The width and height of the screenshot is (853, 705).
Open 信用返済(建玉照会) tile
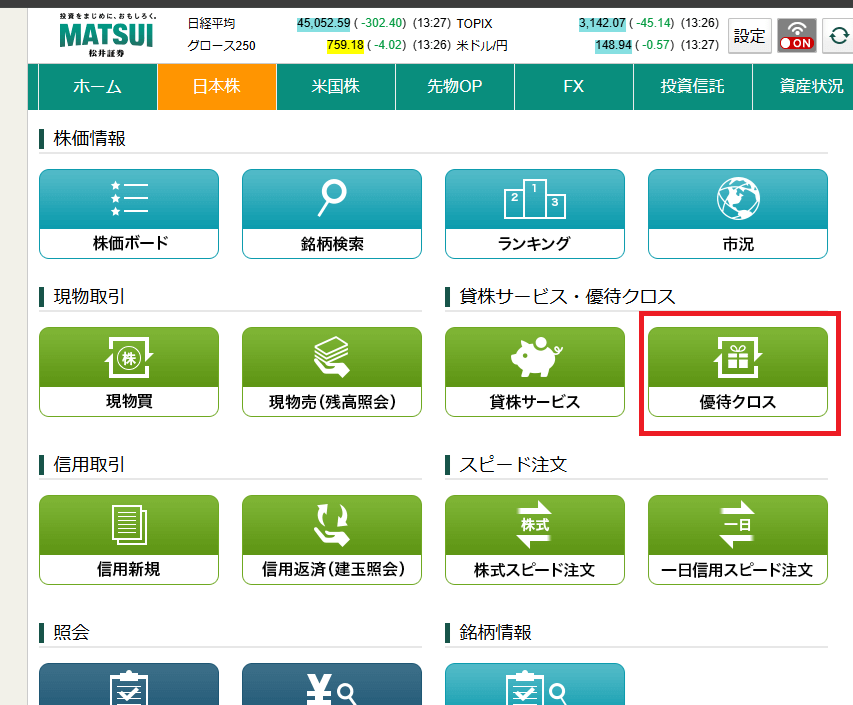331,540
